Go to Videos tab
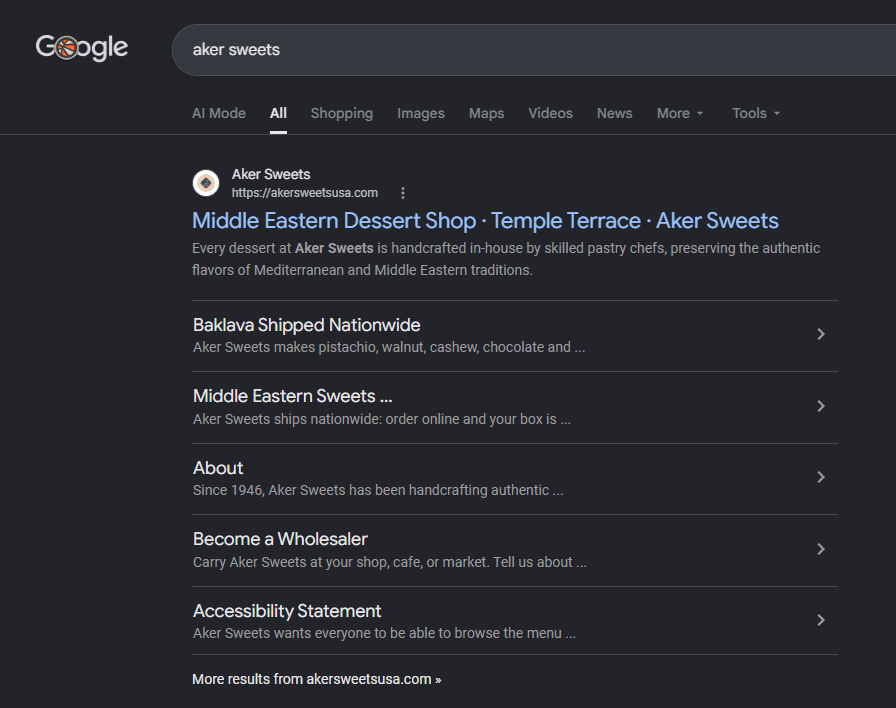896x708 pixels. click(x=550, y=113)
